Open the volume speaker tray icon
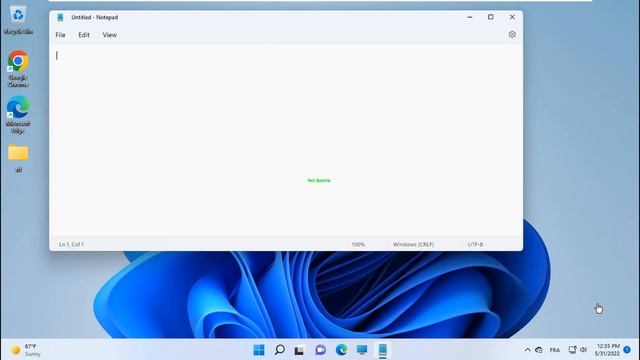The width and height of the screenshot is (640, 360). pos(583,350)
